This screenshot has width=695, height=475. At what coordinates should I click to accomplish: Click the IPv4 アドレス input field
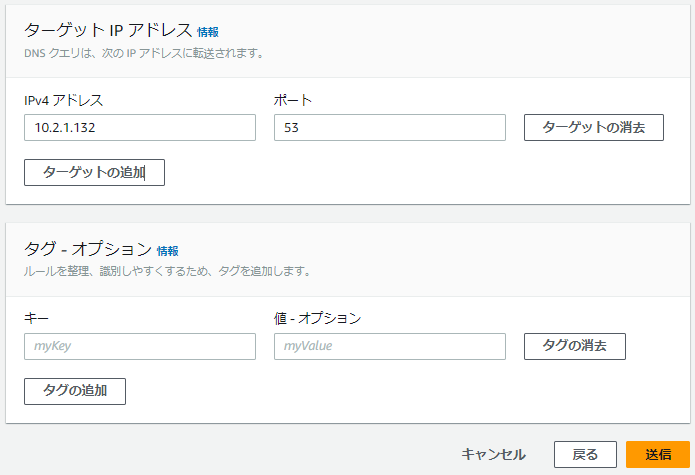(140, 128)
